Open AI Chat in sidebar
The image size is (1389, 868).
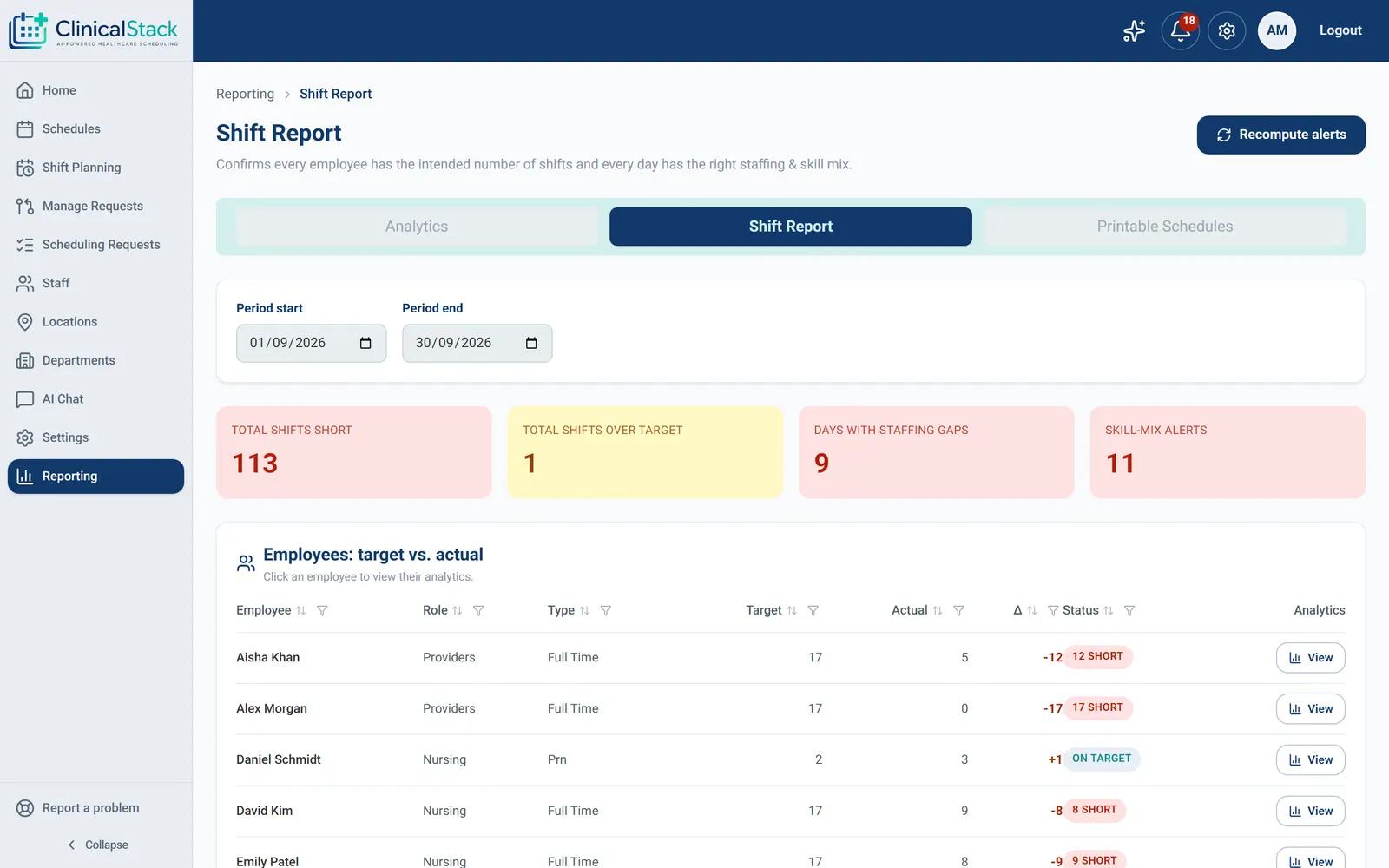pyautogui.click(x=95, y=399)
